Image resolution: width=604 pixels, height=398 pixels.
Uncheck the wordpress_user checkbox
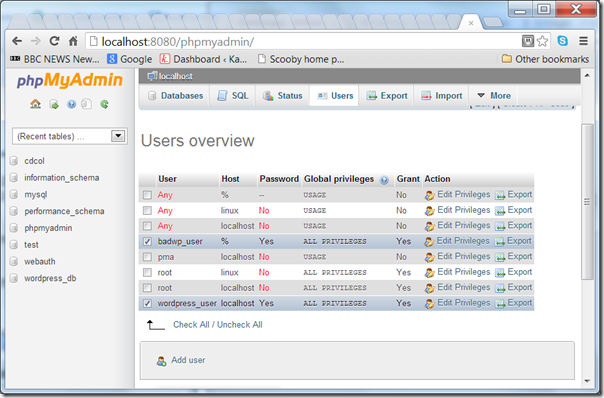point(147,304)
